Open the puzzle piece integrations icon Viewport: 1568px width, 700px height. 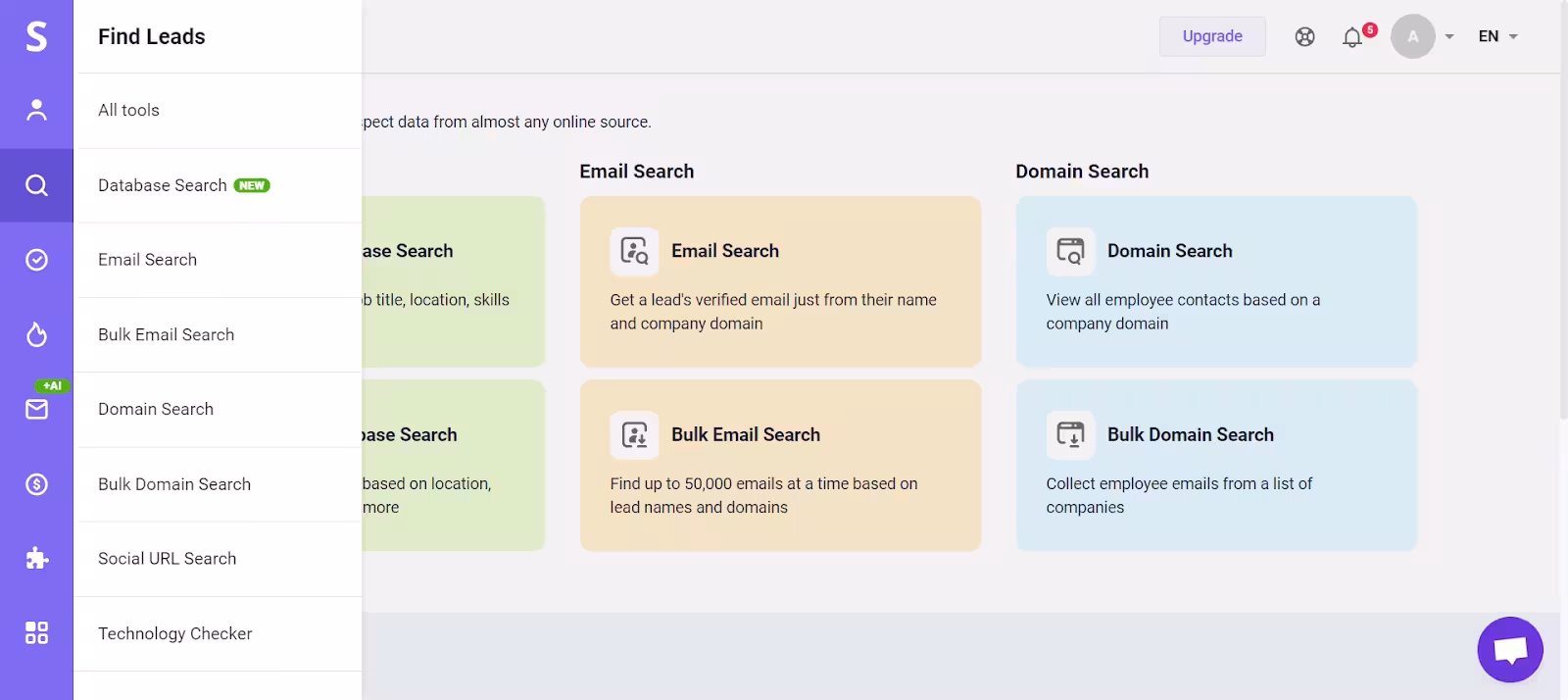(36, 559)
